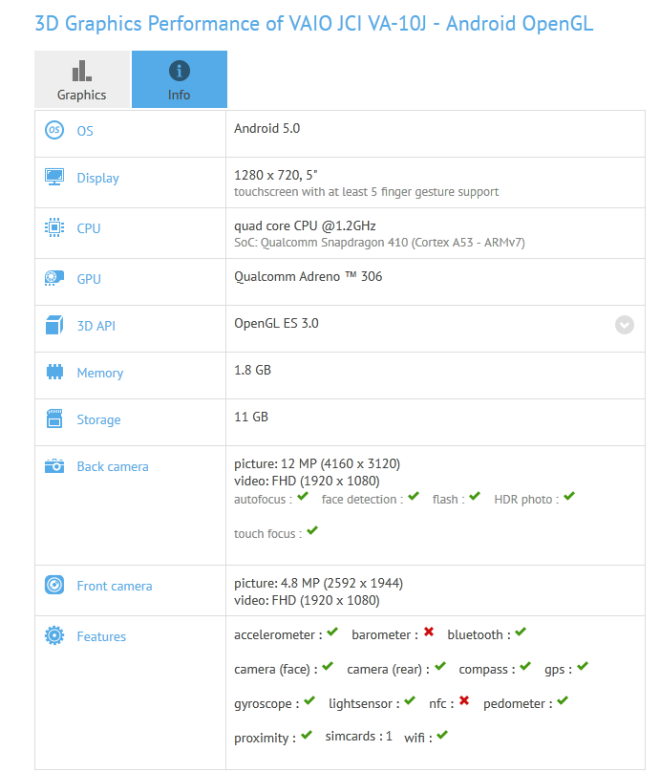
Task: Click the flash check mark
Action: coord(474,496)
